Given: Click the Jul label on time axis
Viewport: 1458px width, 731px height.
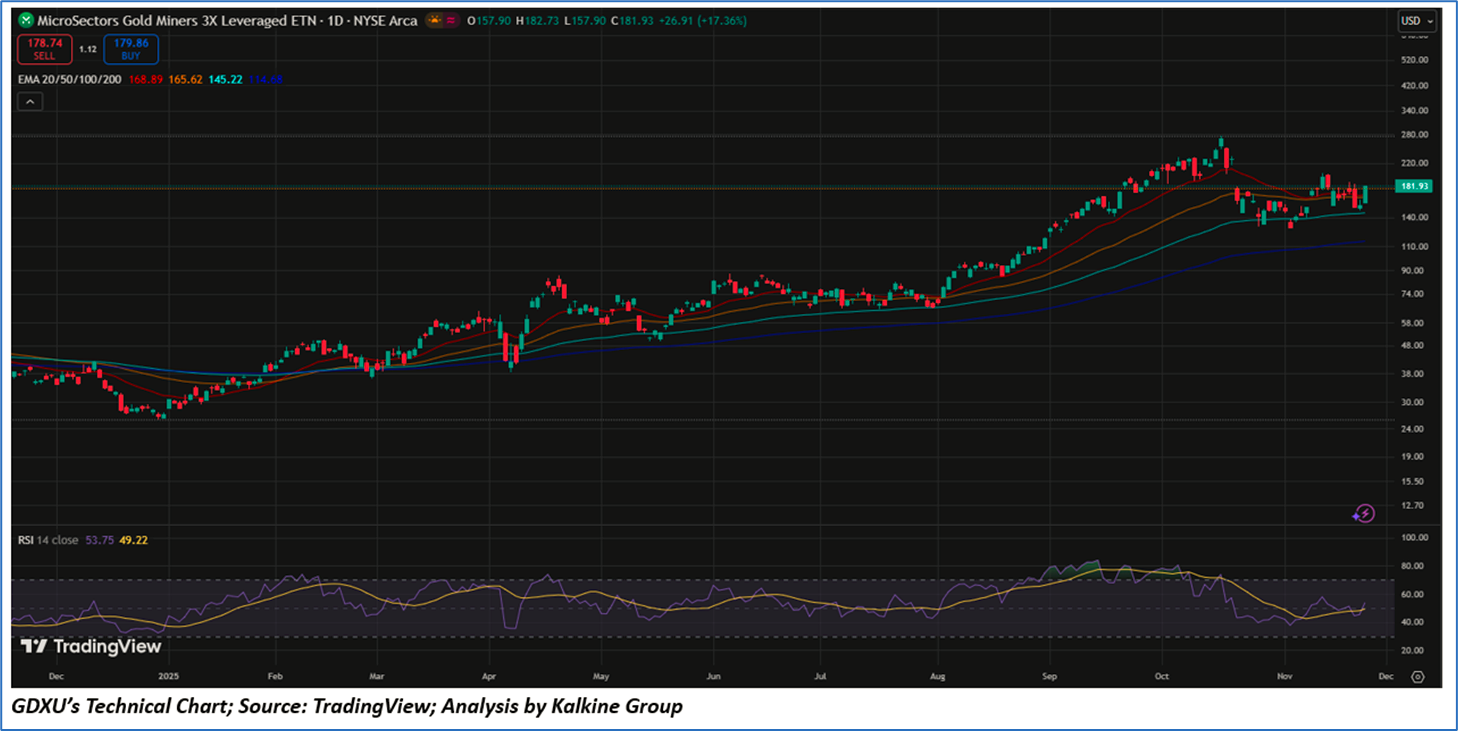Looking at the screenshot, I should [819, 677].
